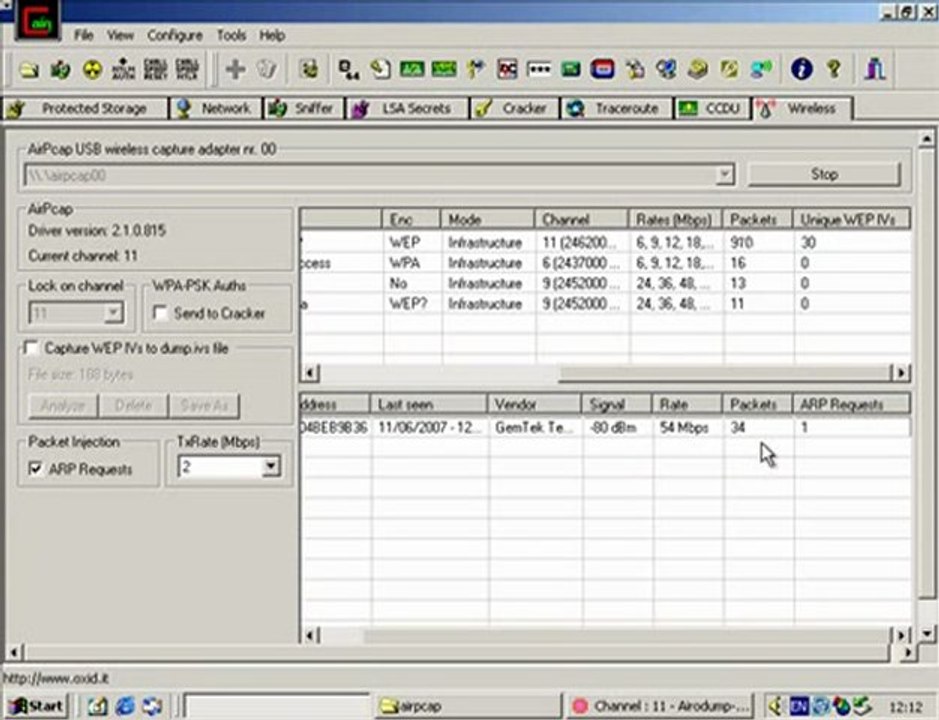Switch to the Traceroute tab
Viewport: 939px width, 720px height.
coord(616,108)
